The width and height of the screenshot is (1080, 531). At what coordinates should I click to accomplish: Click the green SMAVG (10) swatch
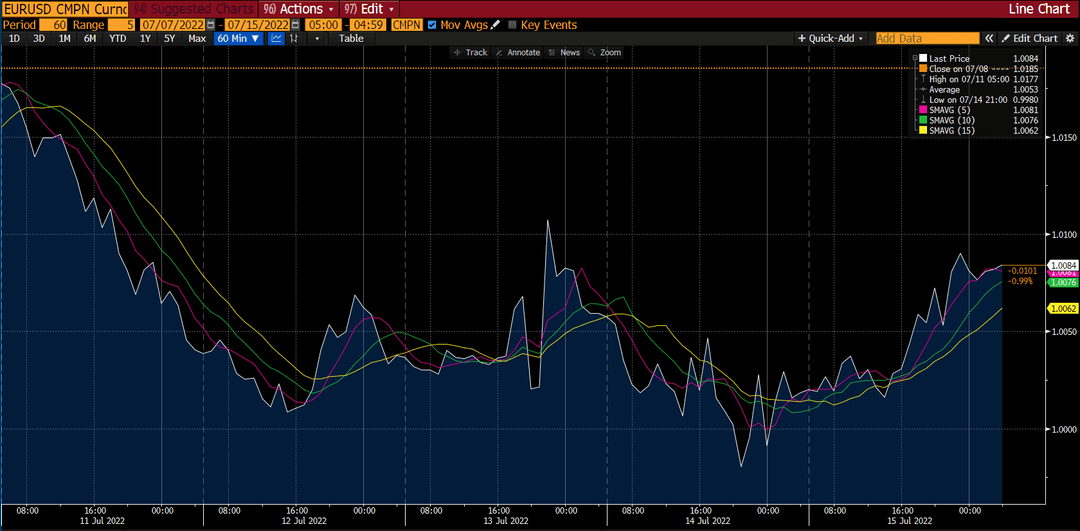pyautogui.click(x=923, y=121)
